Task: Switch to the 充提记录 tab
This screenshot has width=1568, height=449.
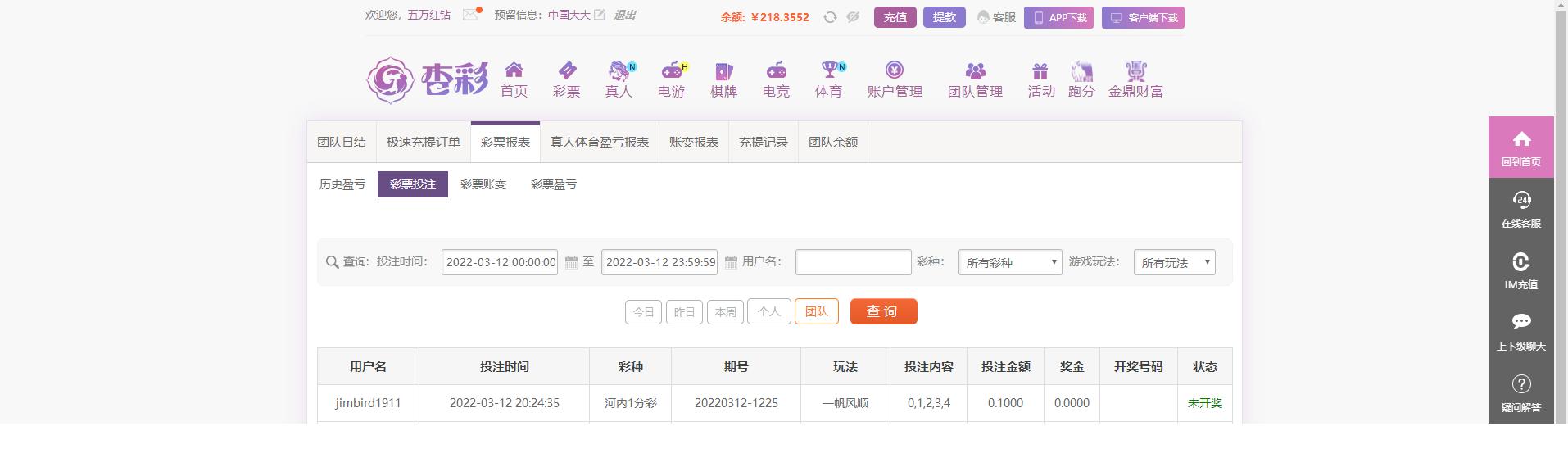Action: pyautogui.click(x=764, y=143)
